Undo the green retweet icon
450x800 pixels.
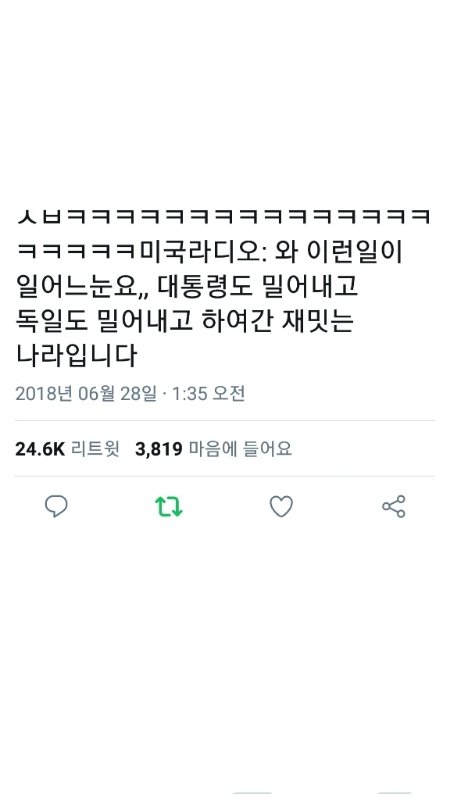(x=169, y=507)
